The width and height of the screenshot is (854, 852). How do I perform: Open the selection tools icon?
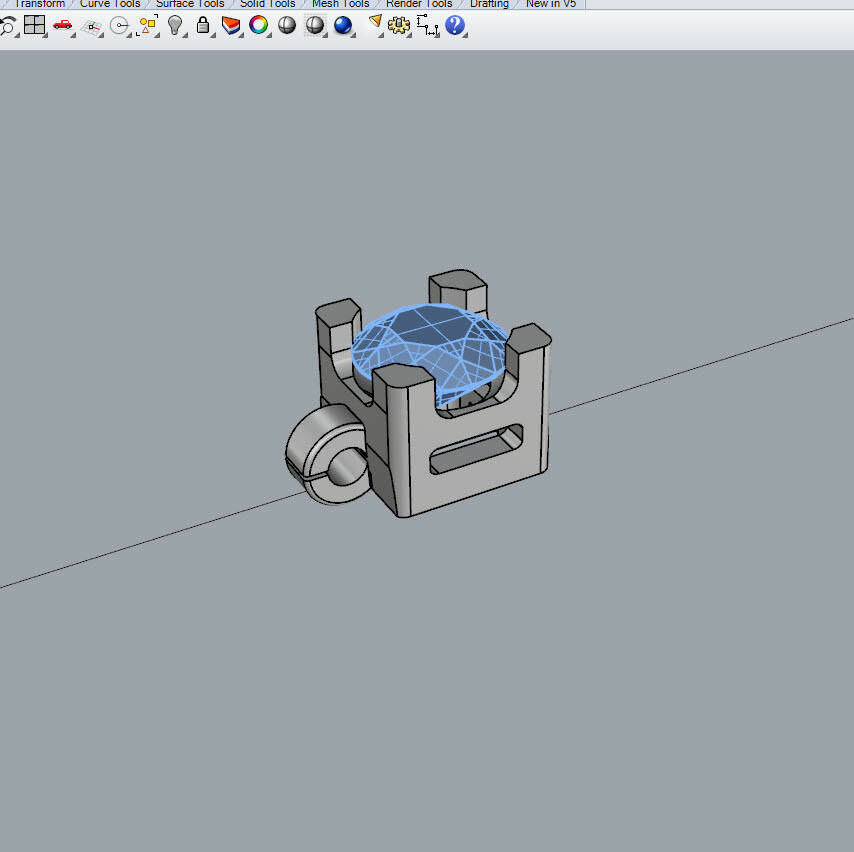point(147,25)
